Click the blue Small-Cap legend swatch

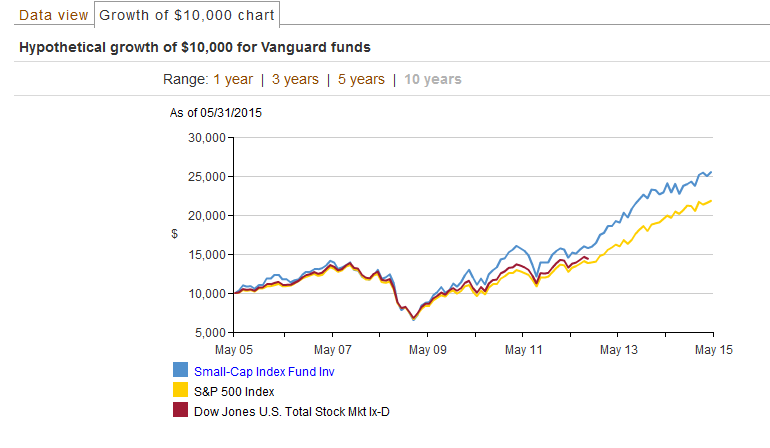point(181,372)
